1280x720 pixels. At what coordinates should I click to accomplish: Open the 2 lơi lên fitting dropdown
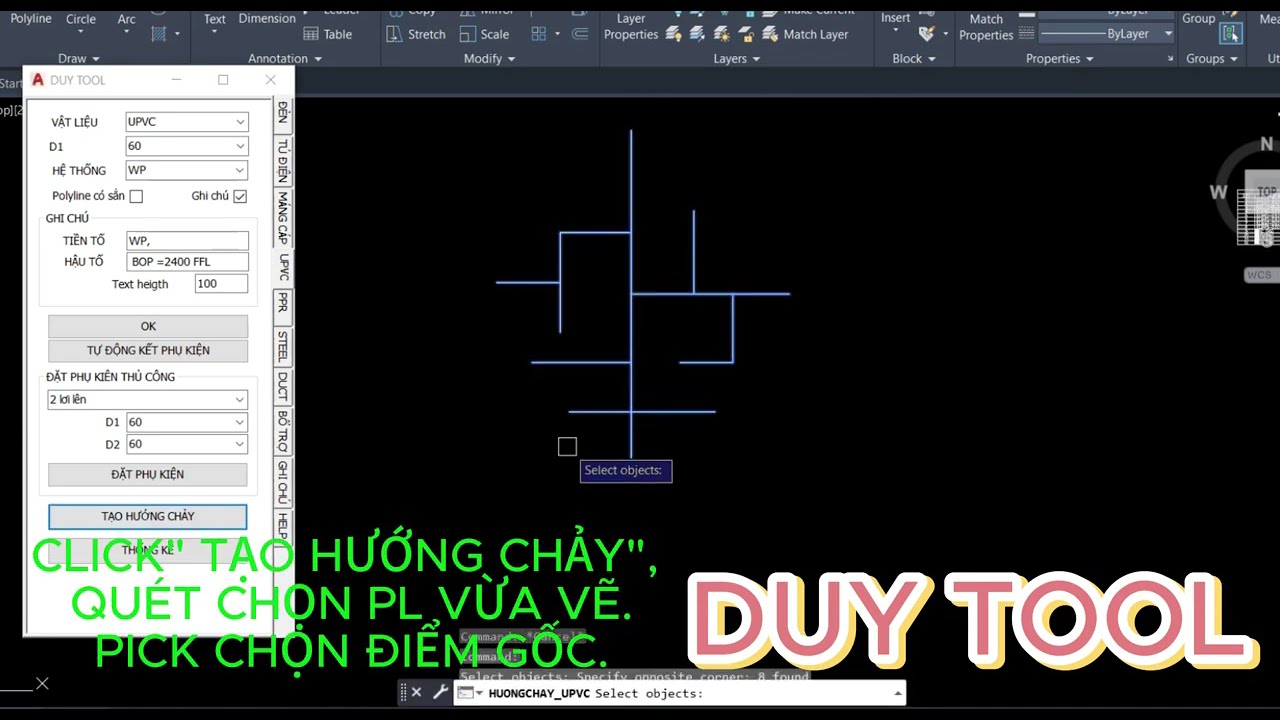point(240,399)
